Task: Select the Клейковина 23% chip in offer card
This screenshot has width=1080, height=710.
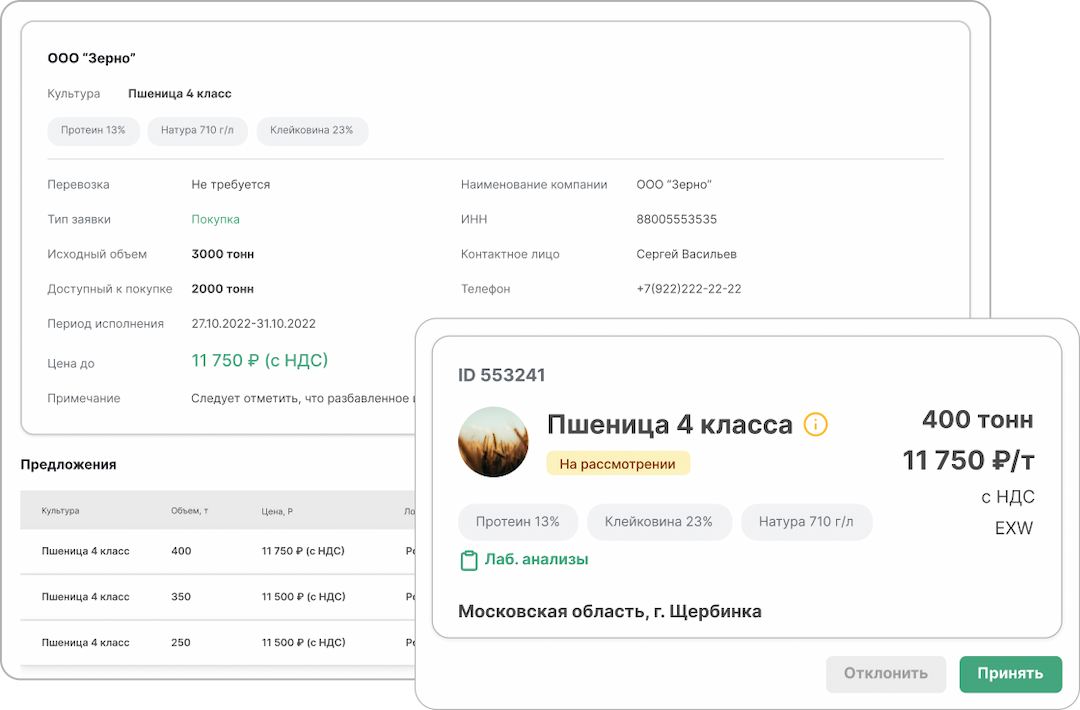Action: coord(658,522)
